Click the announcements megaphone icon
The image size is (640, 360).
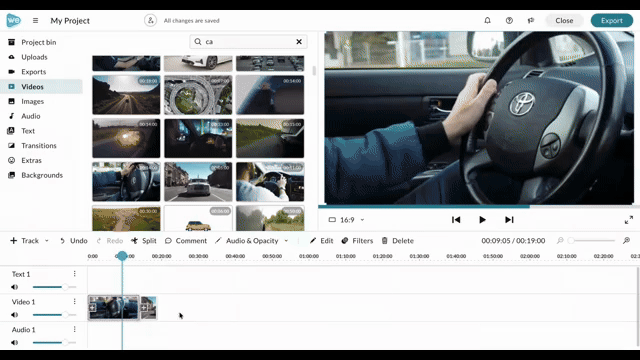(531, 20)
